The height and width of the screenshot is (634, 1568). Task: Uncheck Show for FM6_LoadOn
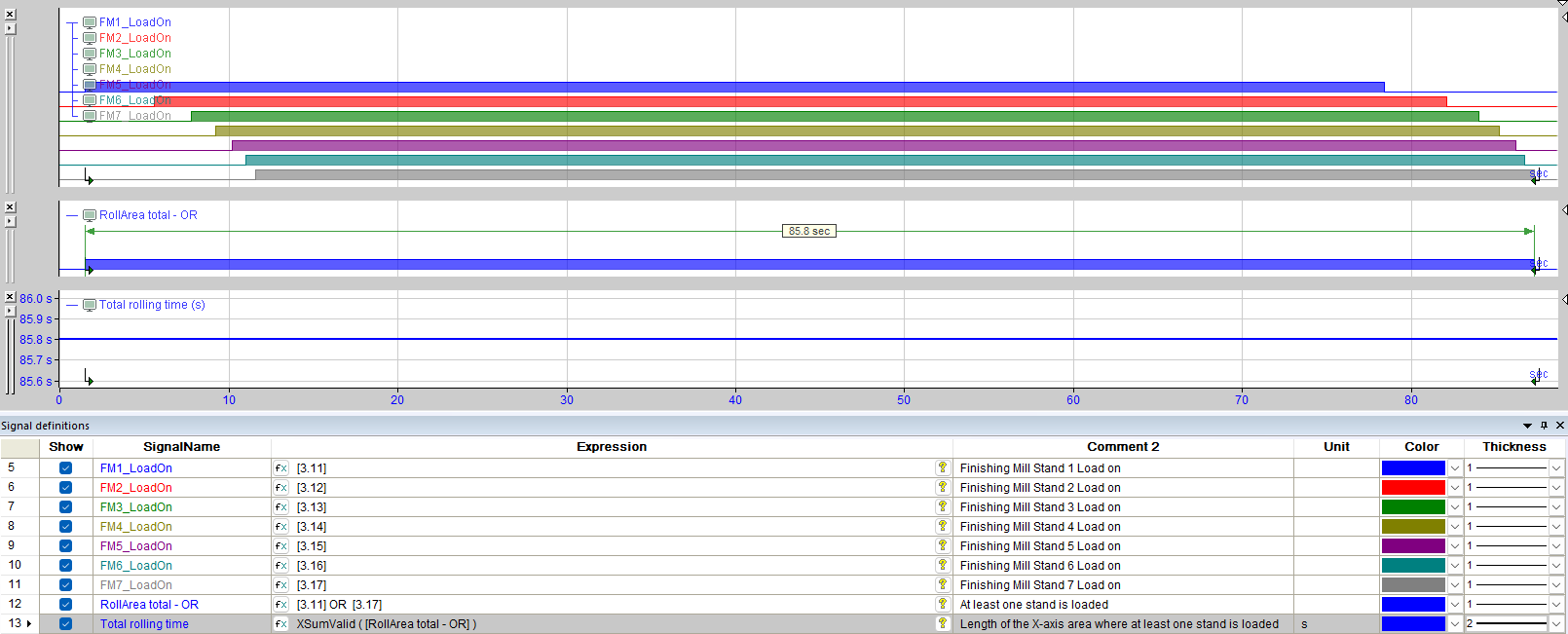[x=65, y=566]
